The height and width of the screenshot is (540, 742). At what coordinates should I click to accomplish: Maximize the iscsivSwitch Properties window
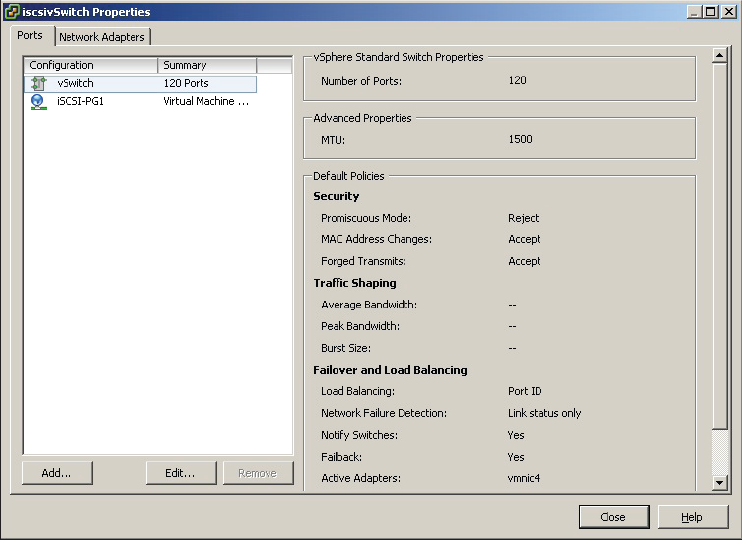710,12
